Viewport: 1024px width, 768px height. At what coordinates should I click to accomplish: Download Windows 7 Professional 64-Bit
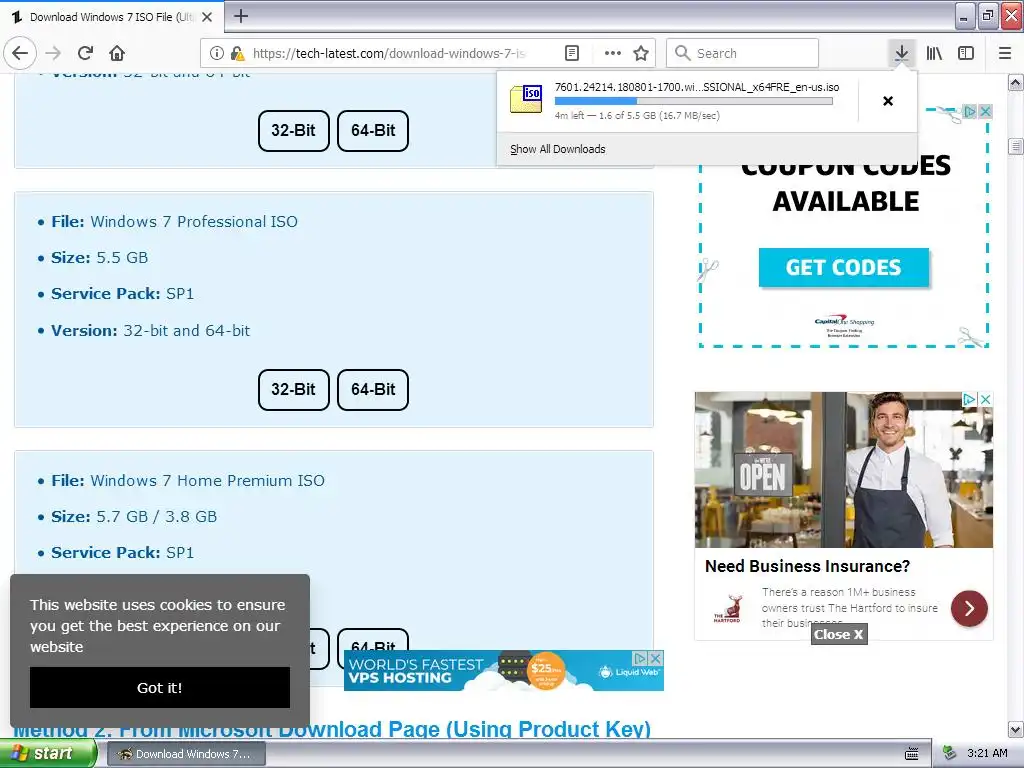[x=373, y=389]
